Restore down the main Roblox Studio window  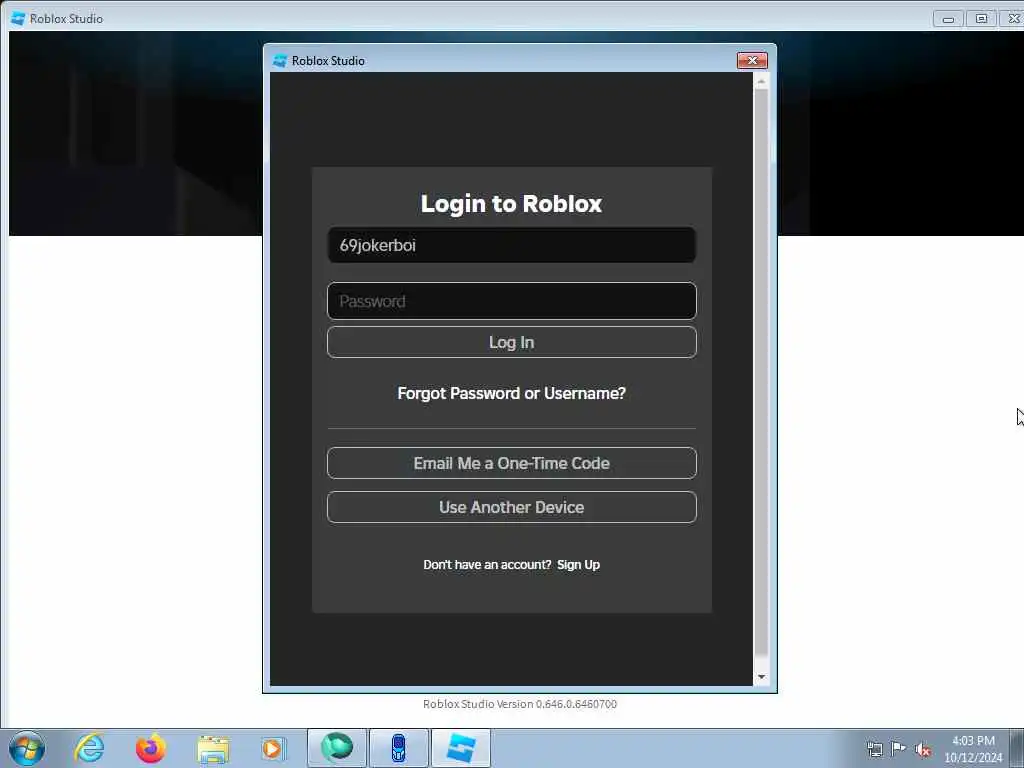(981, 19)
